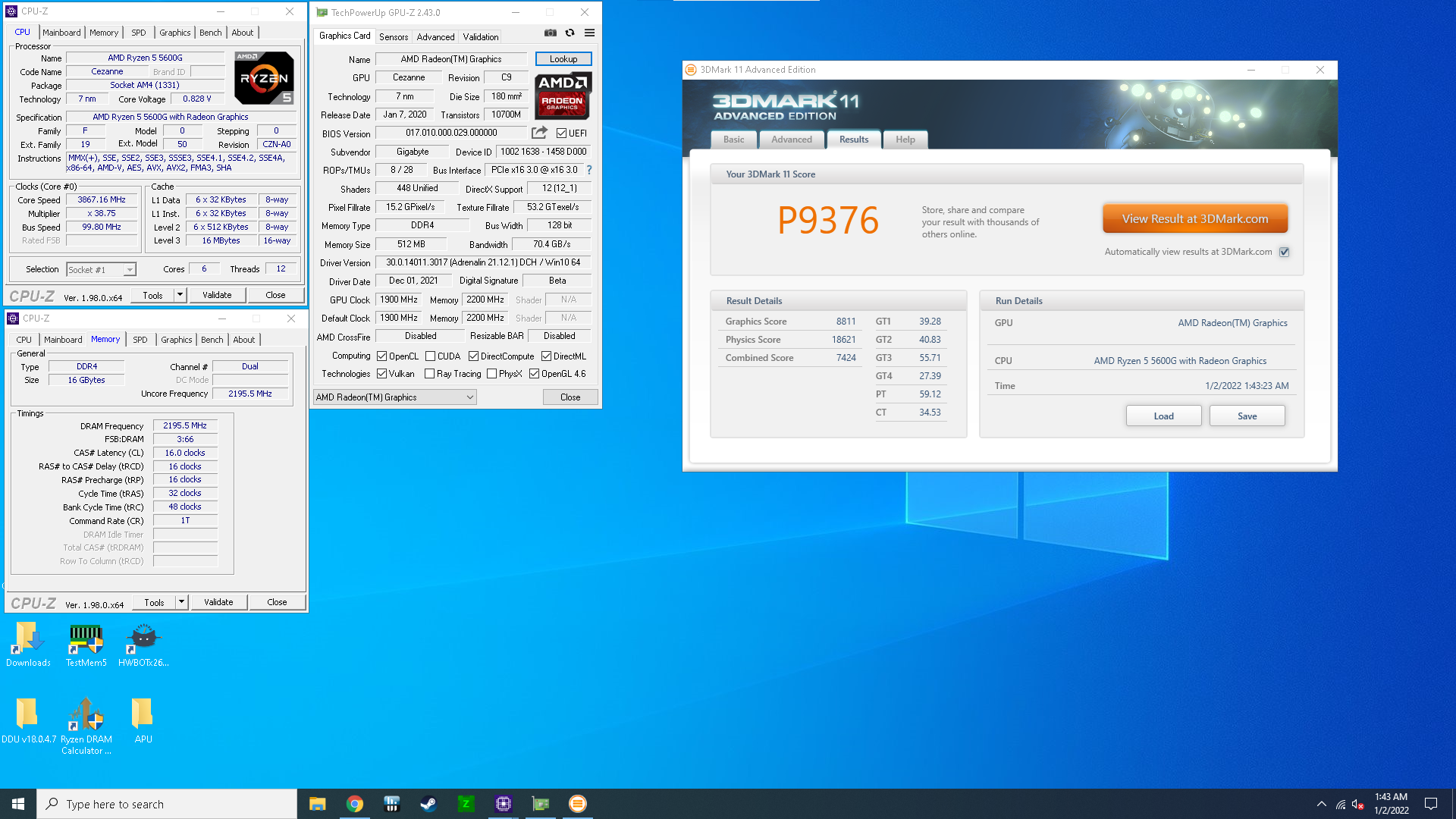The width and height of the screenshot is (1456, 819).
Task: Click the P9376 score text
Action: (x=828, y=221)
